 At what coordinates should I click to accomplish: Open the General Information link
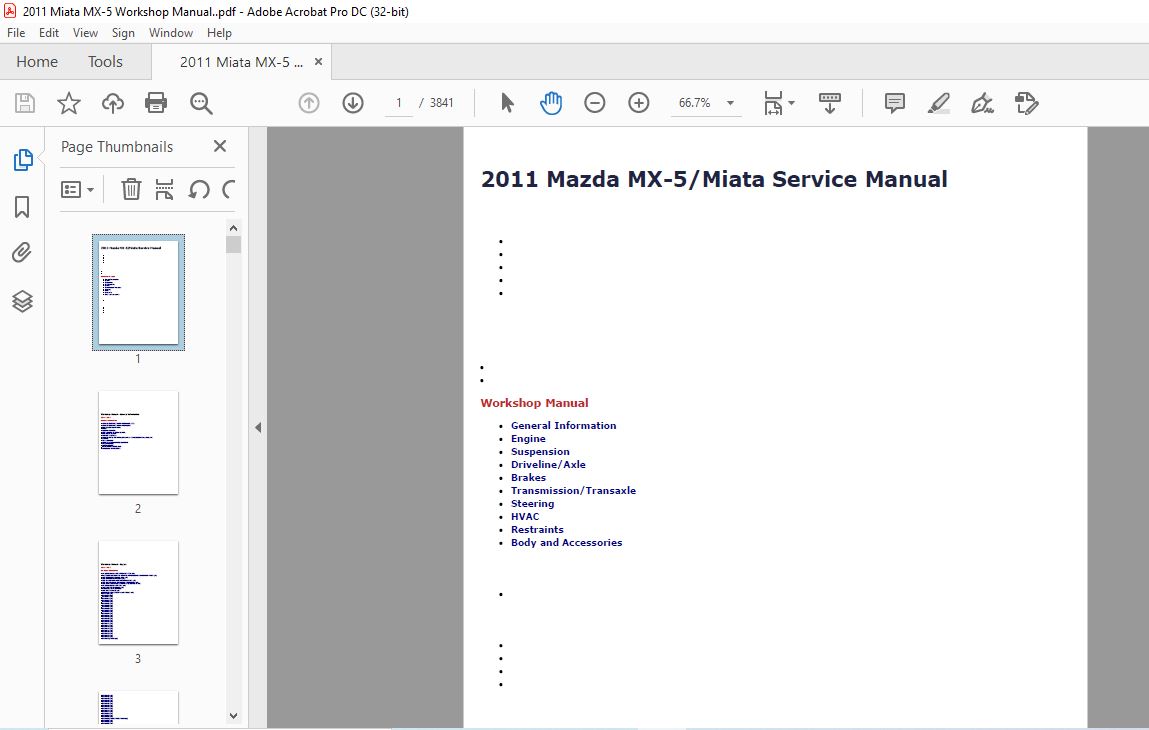pyautogui.click(x=564, y=425)
